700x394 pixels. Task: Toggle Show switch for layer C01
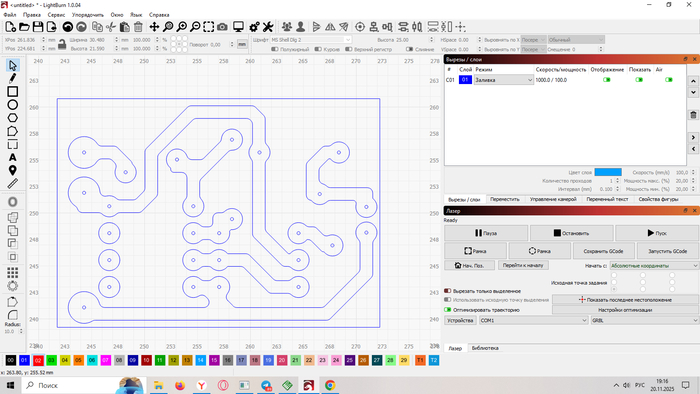[x=639, y=80]
